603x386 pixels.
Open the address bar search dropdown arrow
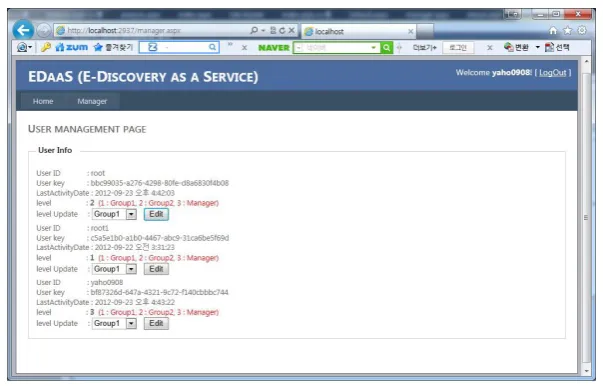(263, 30)
